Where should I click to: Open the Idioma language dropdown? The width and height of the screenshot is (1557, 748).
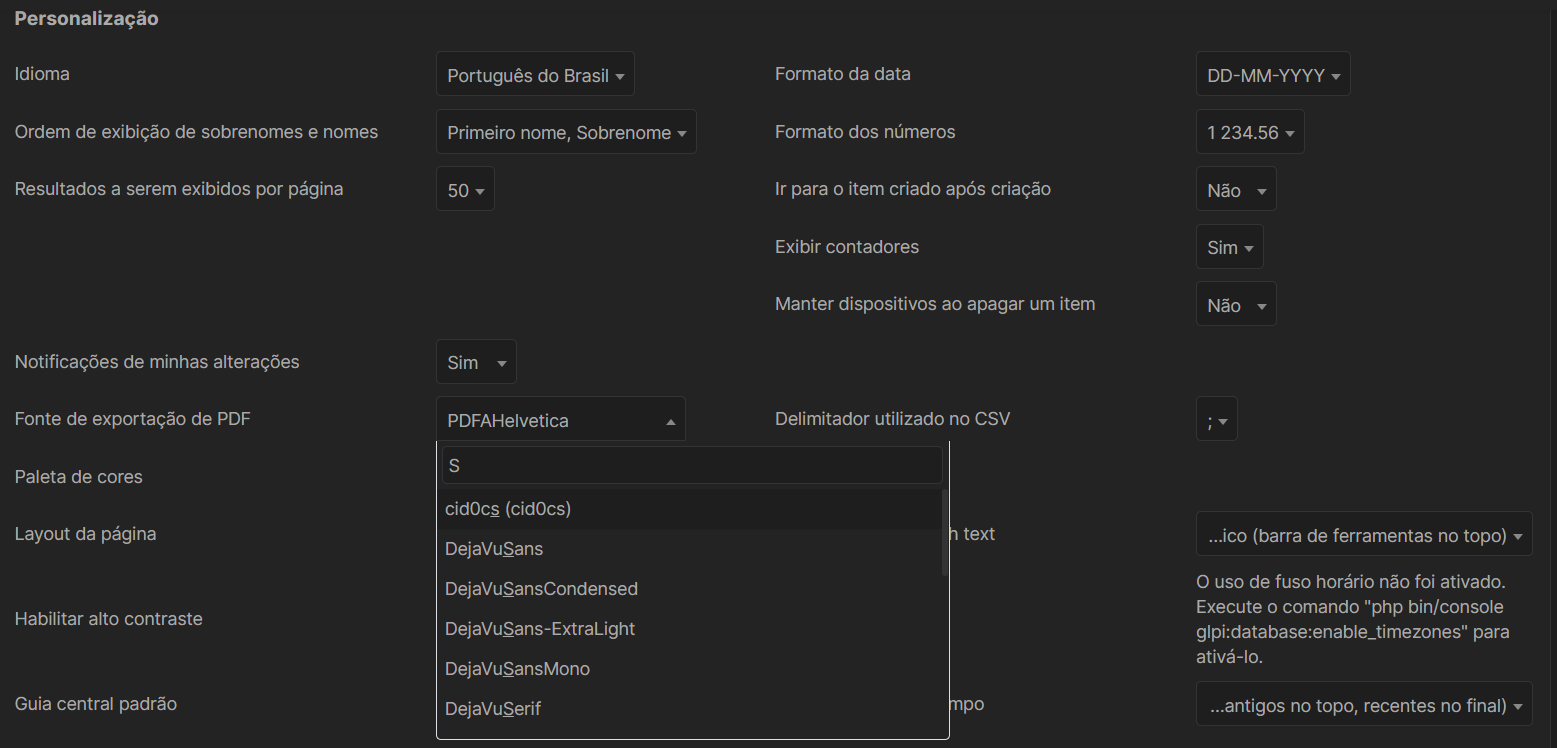[534, 73]
